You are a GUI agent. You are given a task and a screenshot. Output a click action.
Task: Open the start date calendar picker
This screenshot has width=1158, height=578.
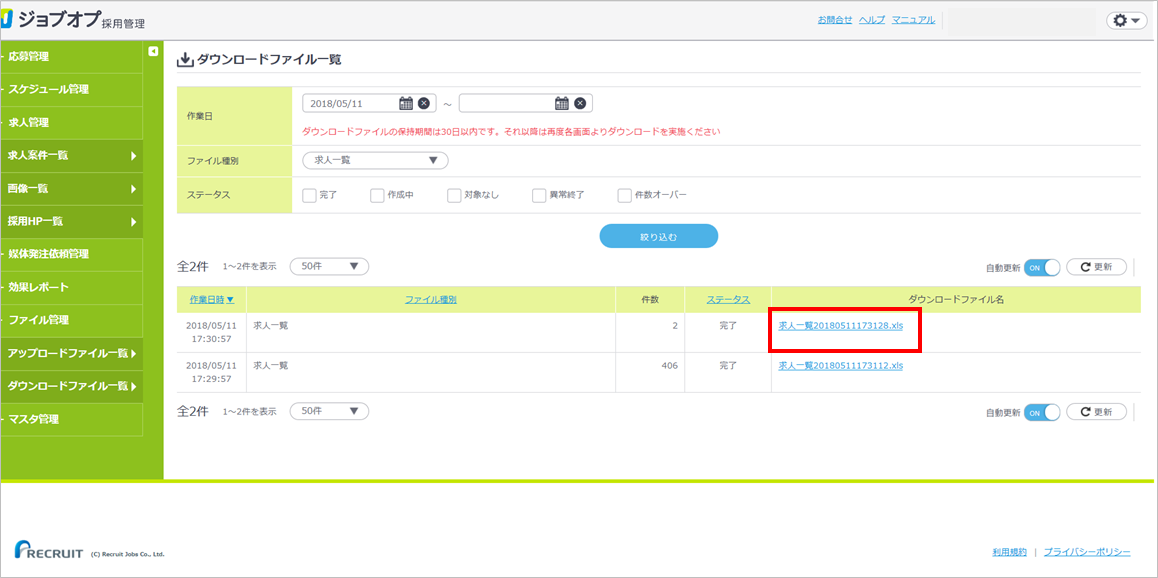(406, 103)
